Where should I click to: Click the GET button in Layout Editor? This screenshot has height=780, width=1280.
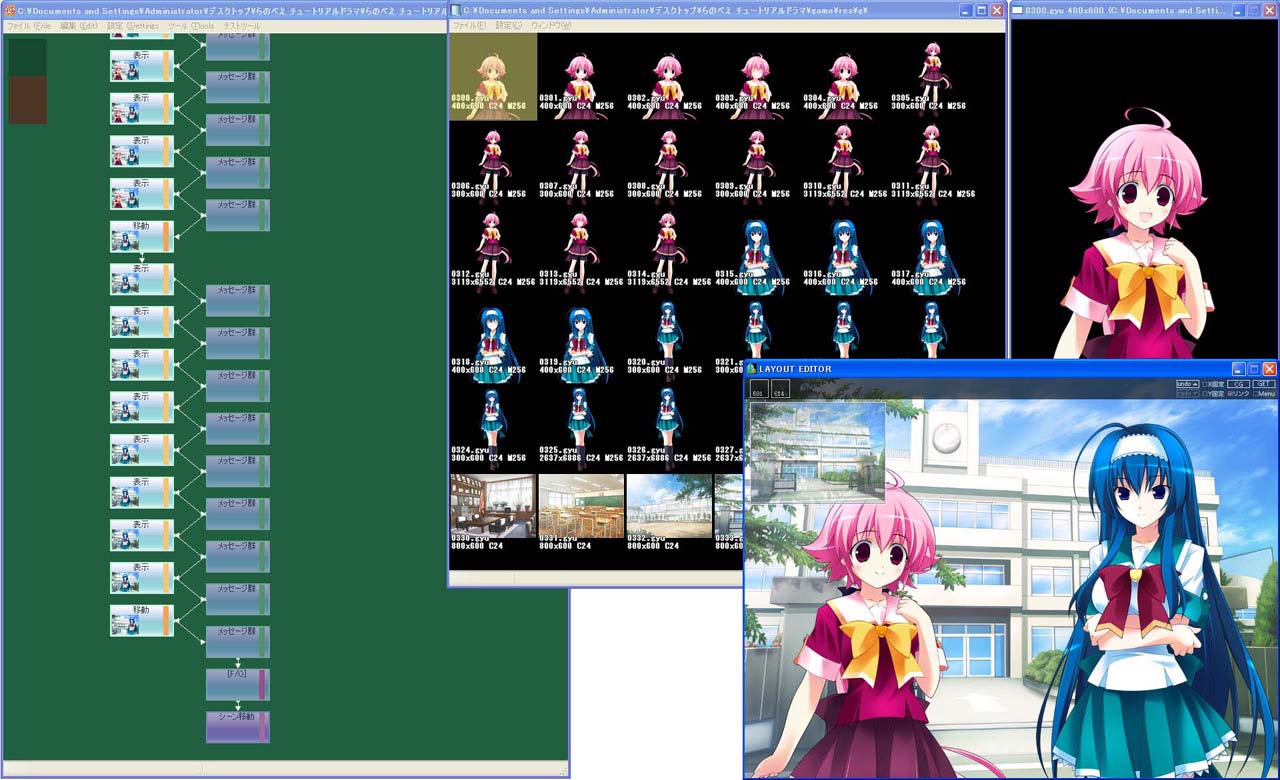pos(1265,384)
